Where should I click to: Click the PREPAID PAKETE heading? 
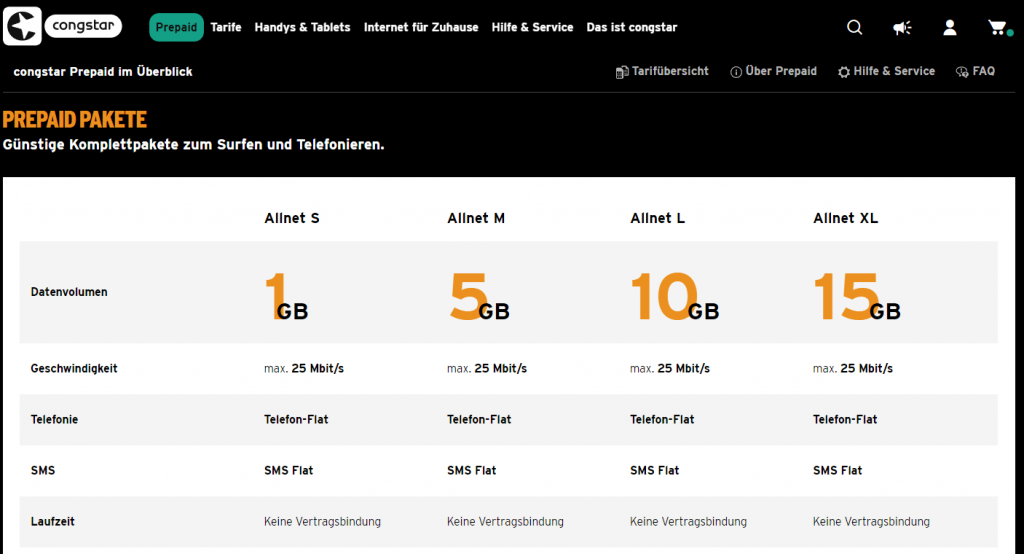click(x=74, y=120)
